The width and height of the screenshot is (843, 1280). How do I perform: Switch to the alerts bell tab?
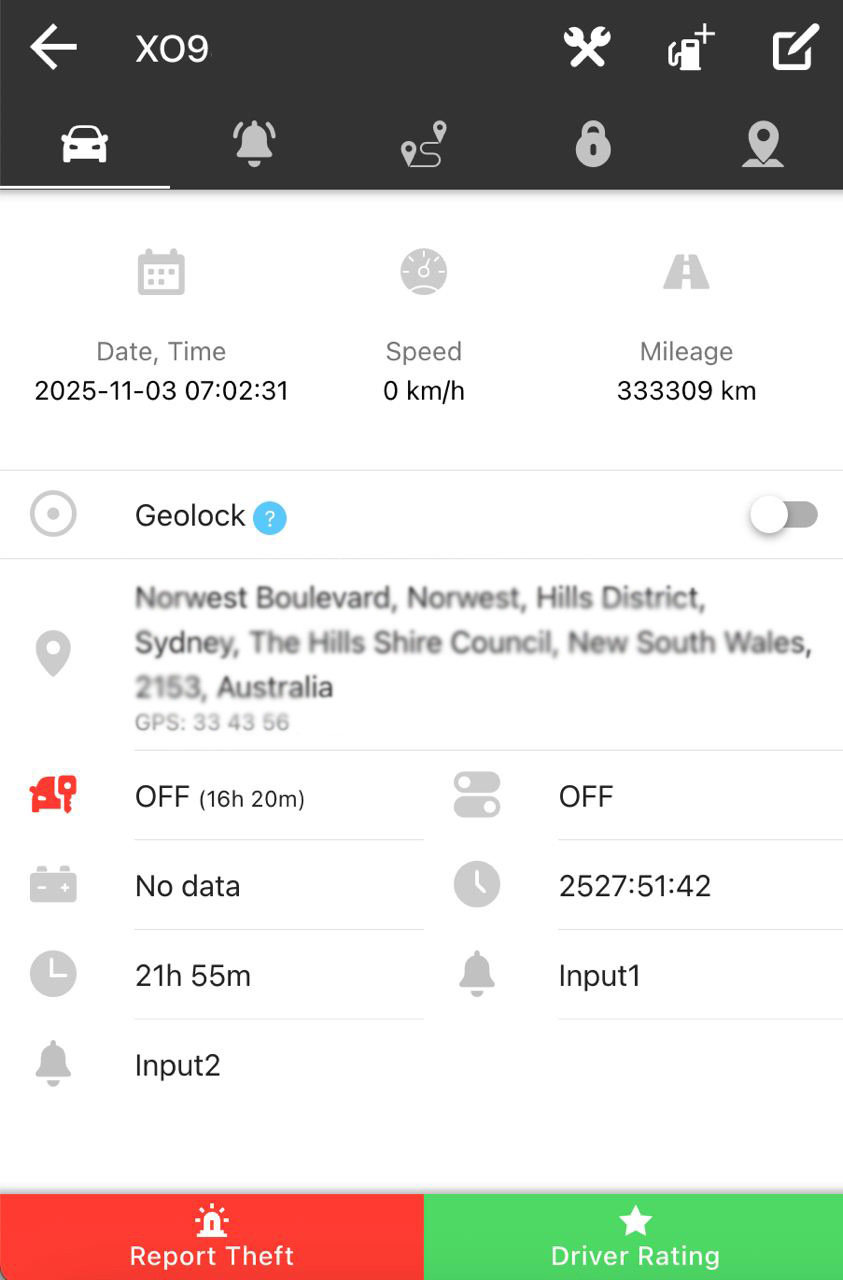click(254, 144)
